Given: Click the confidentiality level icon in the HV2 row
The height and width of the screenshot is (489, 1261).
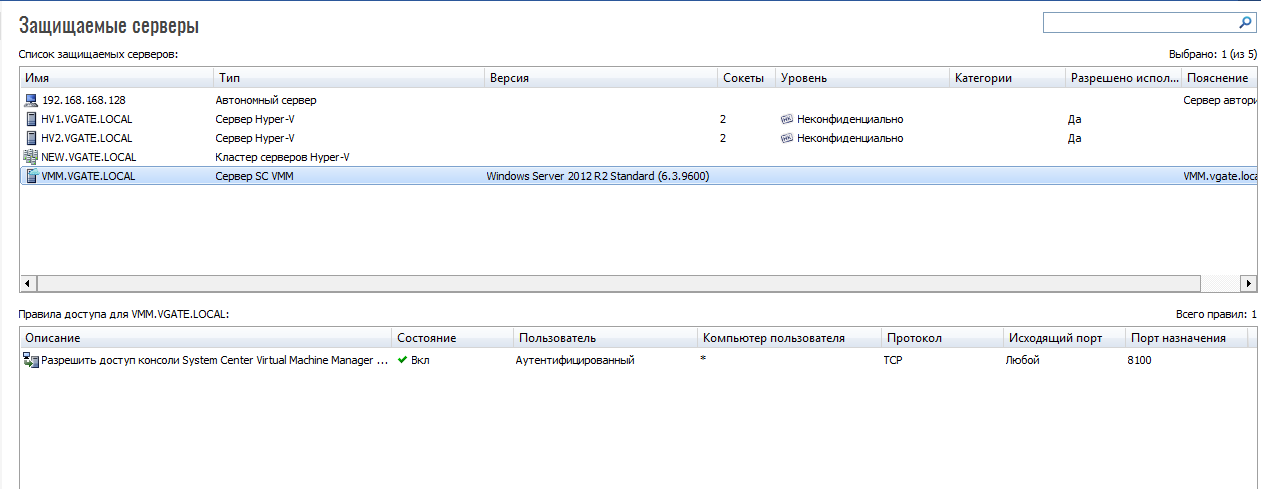Looking at the screenshot, I should click(786, 138).
